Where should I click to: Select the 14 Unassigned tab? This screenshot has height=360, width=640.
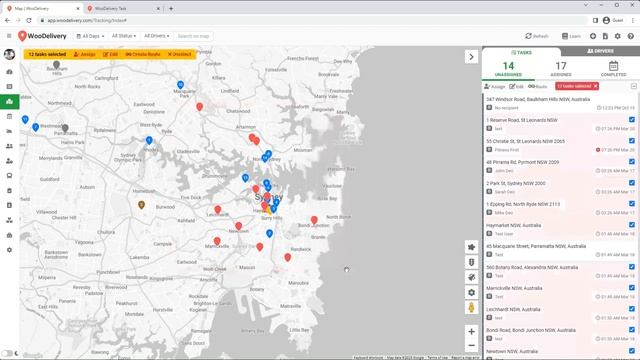coord(508,69)
